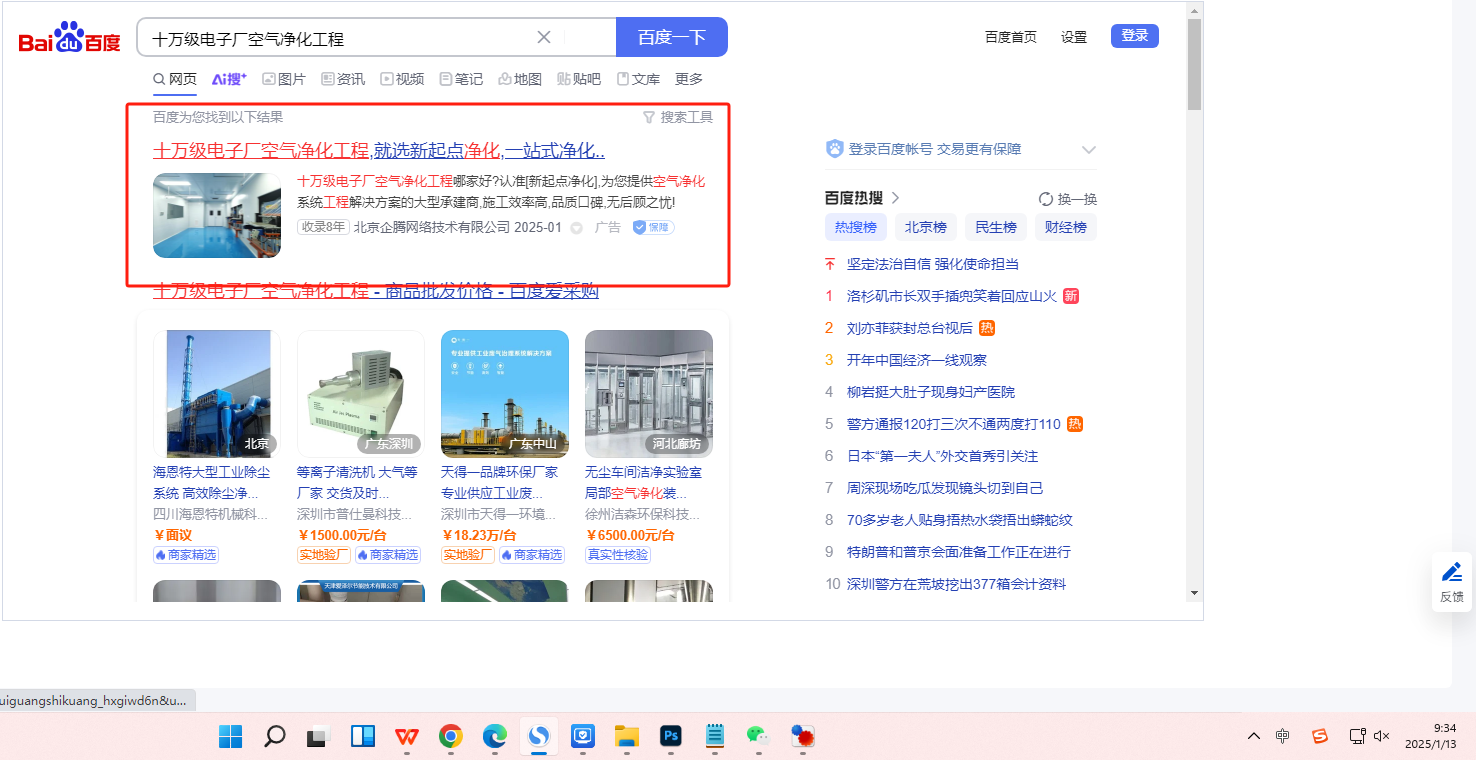The image size is (1476, 760).
Task: Open the dropdown arrow beside 2025-01
Action: 576,228
